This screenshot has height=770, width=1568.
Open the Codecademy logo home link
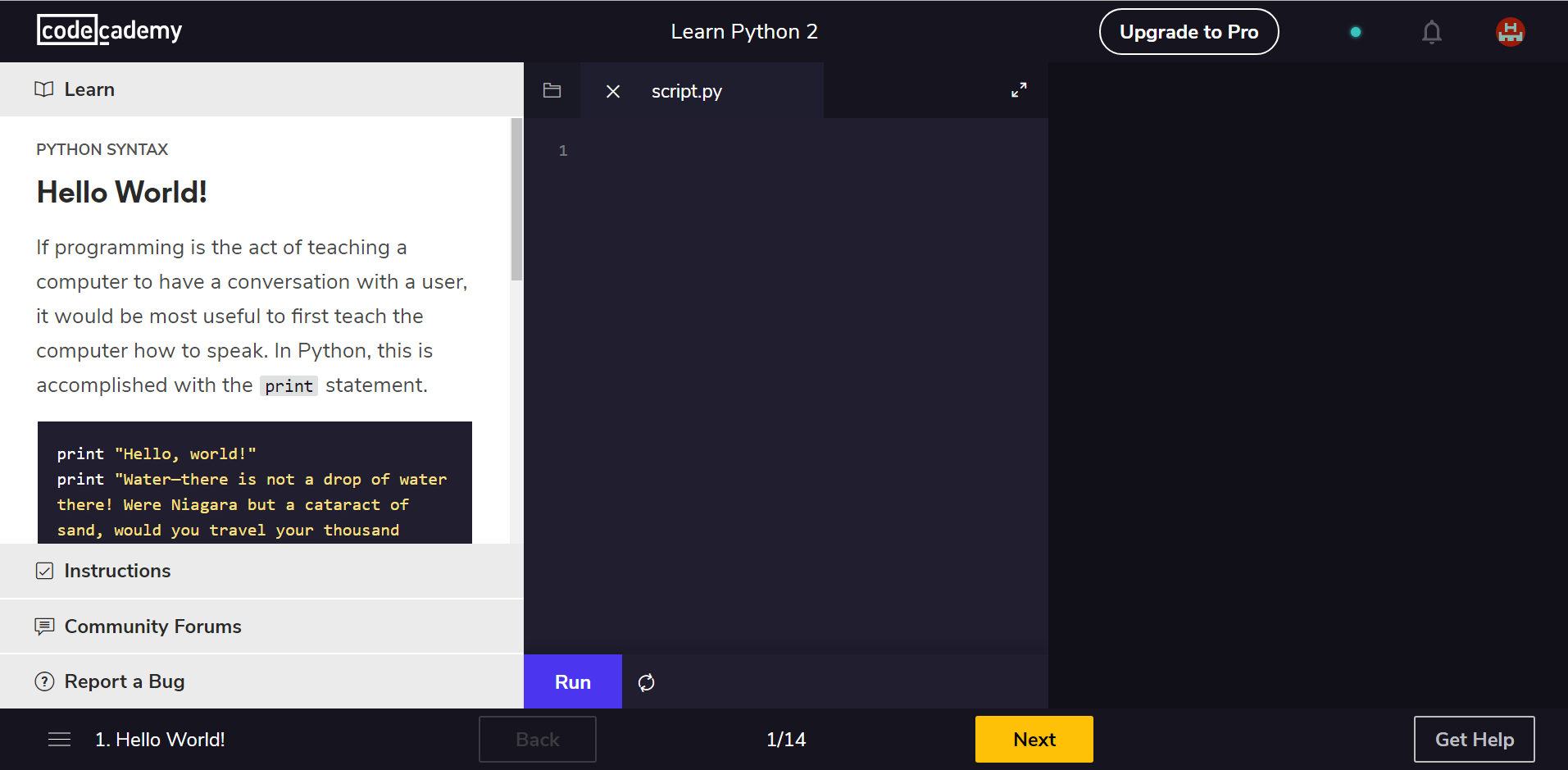(109, 30)
